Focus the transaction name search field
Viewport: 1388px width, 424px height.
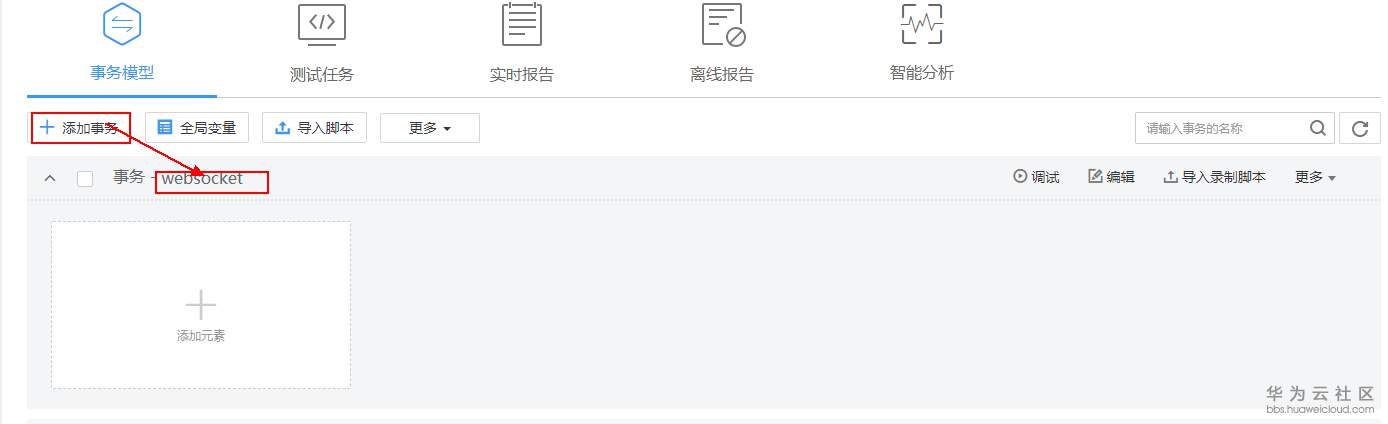(x=1223, y=128)
